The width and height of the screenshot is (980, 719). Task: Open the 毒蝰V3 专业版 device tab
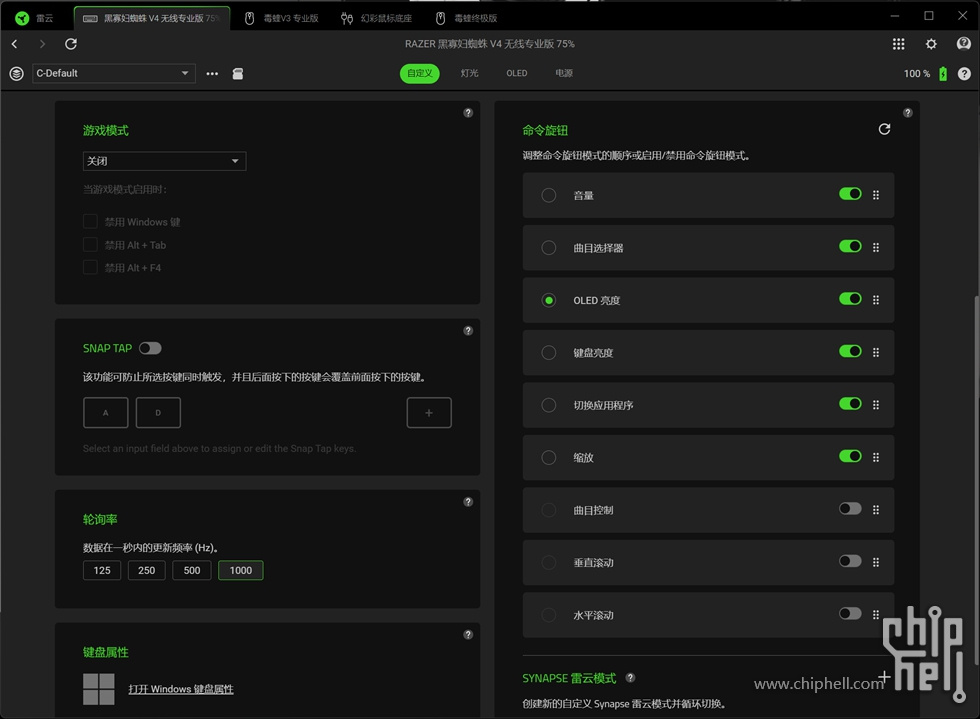click(282, 18)
